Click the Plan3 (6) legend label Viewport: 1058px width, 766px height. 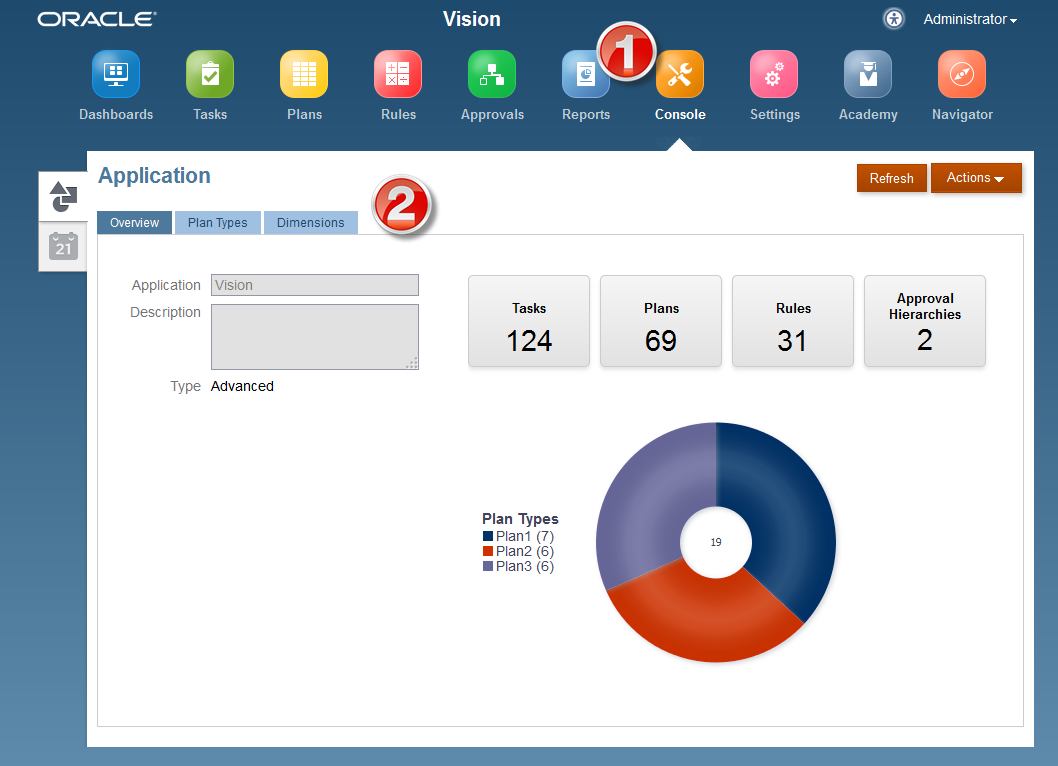(x=525, y=566)
